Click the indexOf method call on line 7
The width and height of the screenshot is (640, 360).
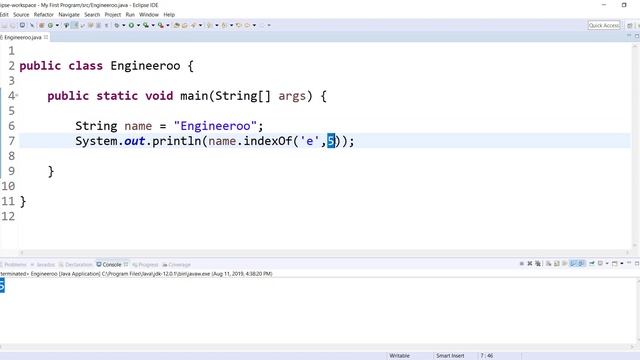268,141
